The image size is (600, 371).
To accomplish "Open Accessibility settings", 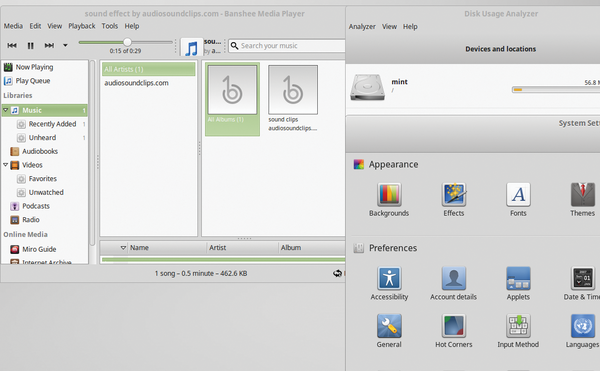I will point(389,284).
